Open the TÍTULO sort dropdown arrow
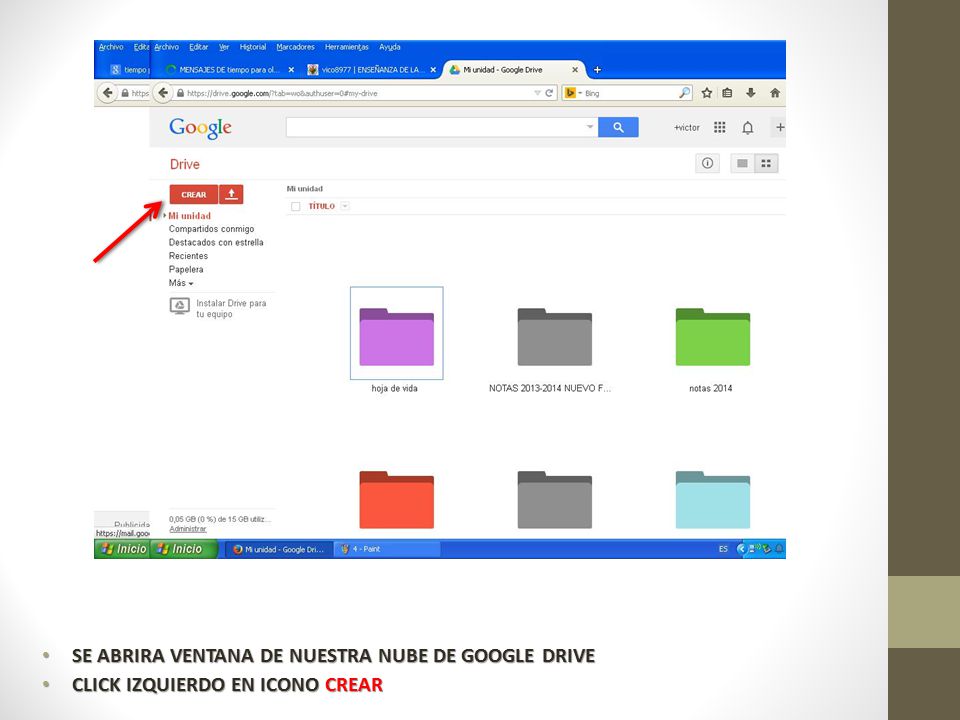Screen dimensions: 960x720 tap(345, 206)
